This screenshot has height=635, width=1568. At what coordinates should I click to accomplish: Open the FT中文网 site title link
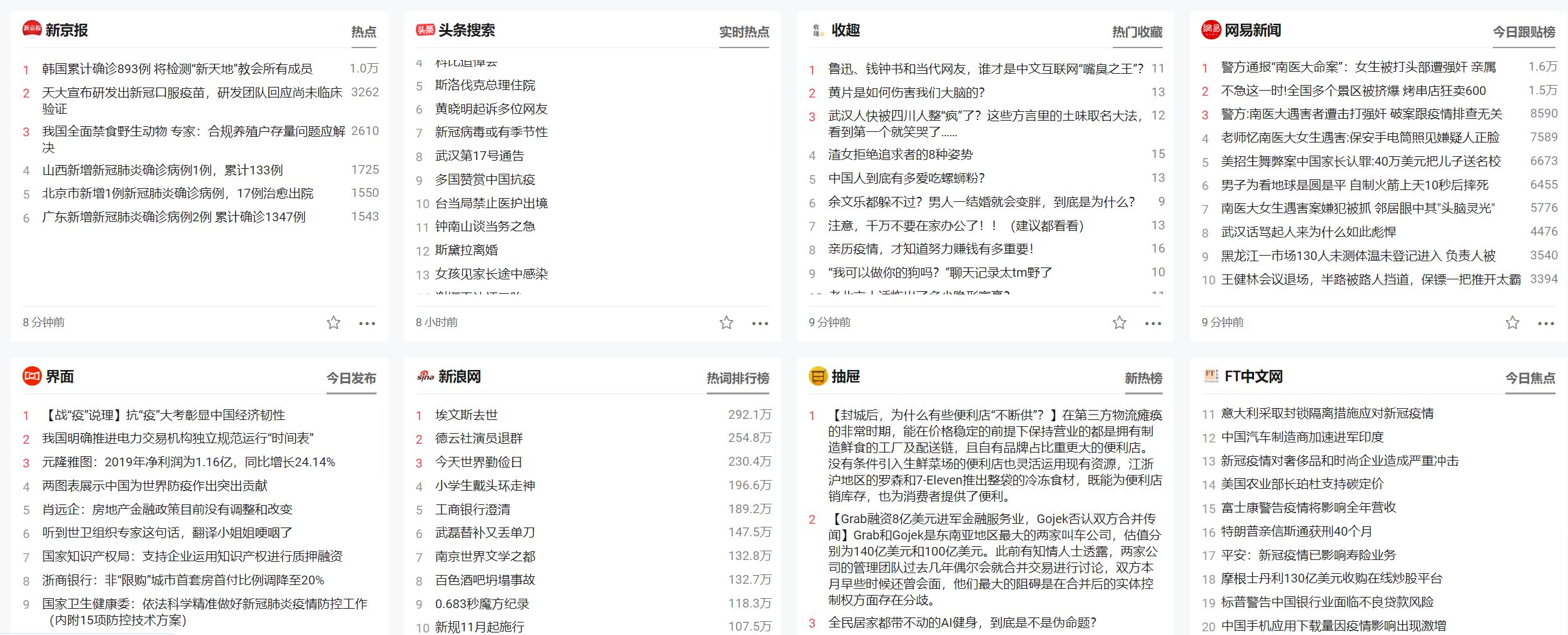1253,376
